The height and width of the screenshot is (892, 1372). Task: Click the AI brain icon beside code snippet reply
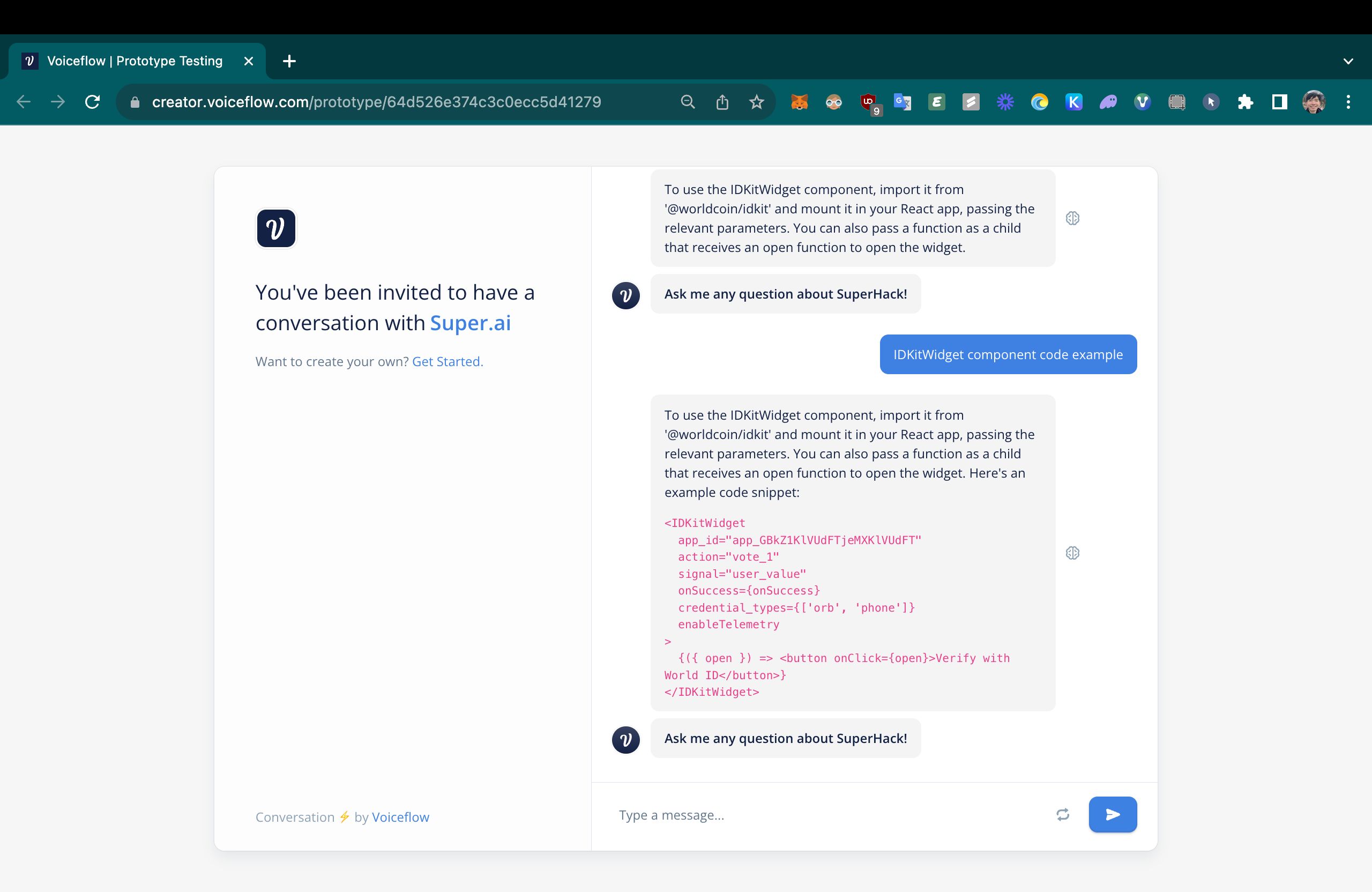click(1072, 553)
